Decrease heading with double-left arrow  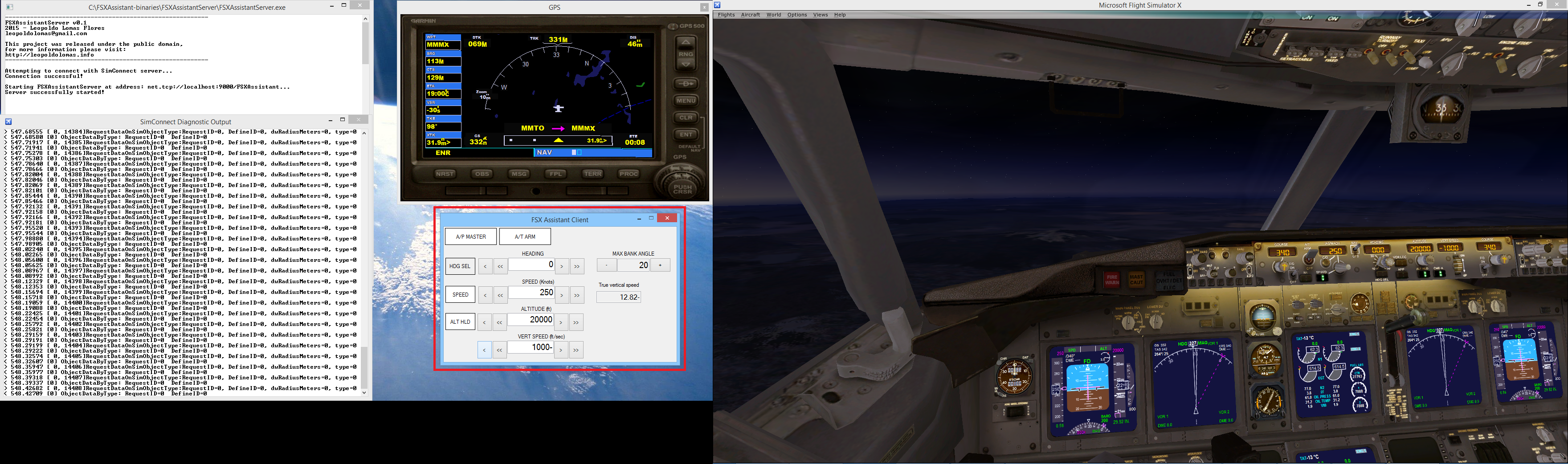coord(500,266)
